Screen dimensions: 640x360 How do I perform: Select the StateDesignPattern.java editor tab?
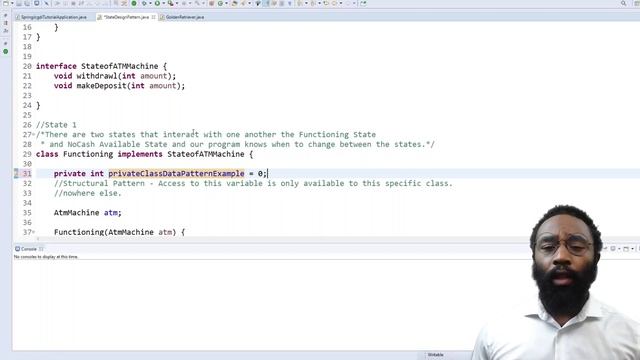tap(126, 17)
